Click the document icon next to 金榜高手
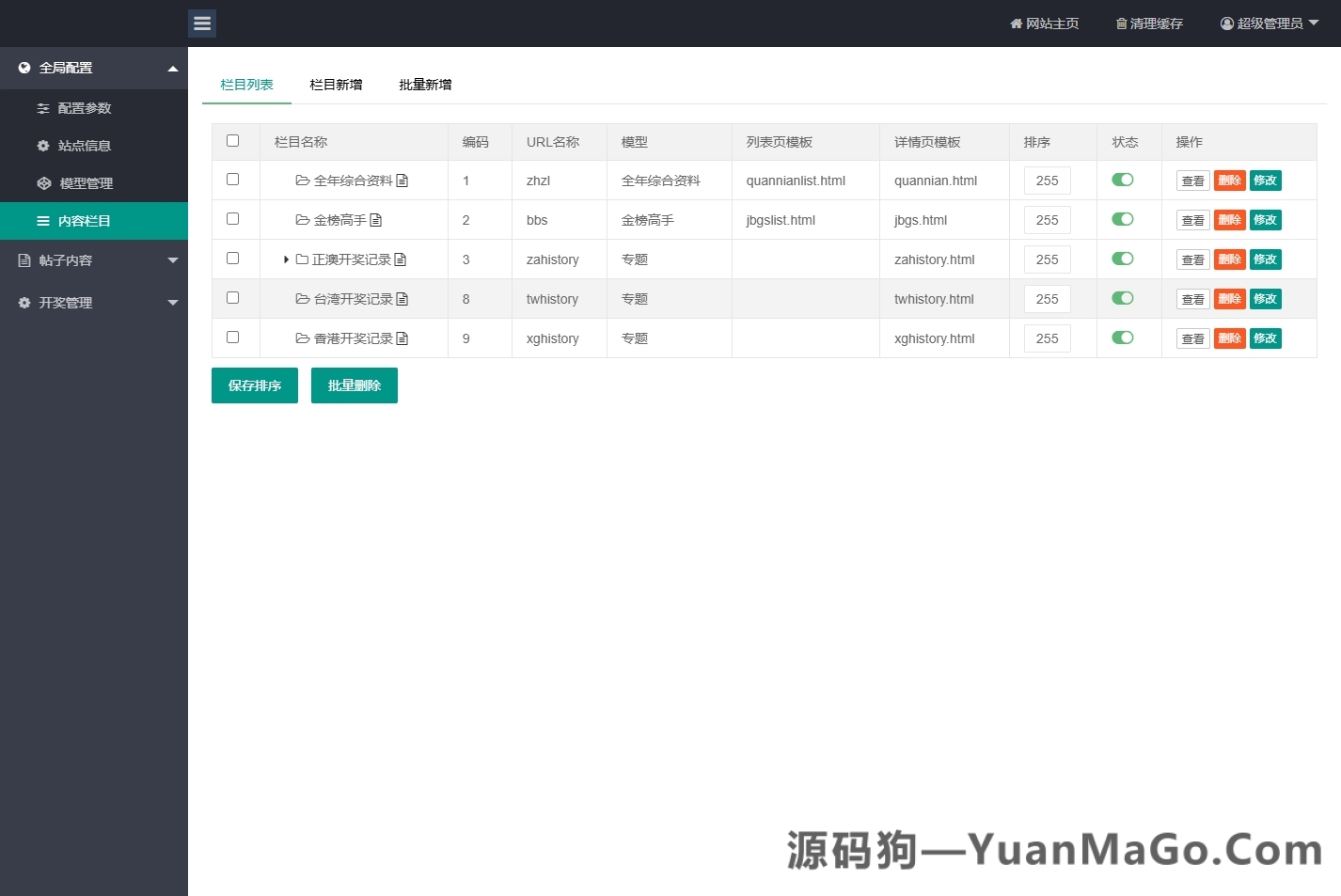Viewport: 1341px width, 896px height. tap(377, 219)
